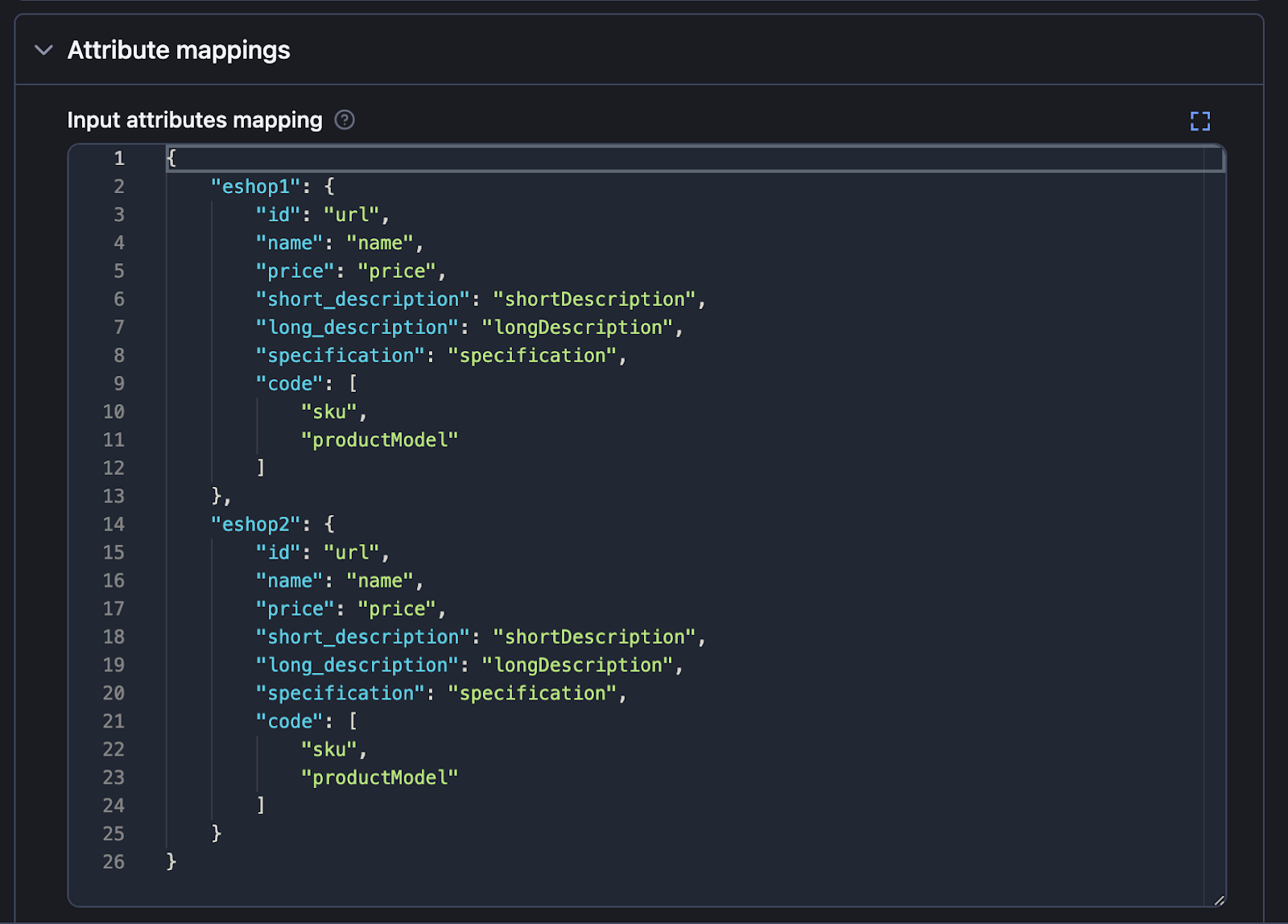Click line number 10 in the gutter
The image size is (1288, 924).
tap(114, 411)
